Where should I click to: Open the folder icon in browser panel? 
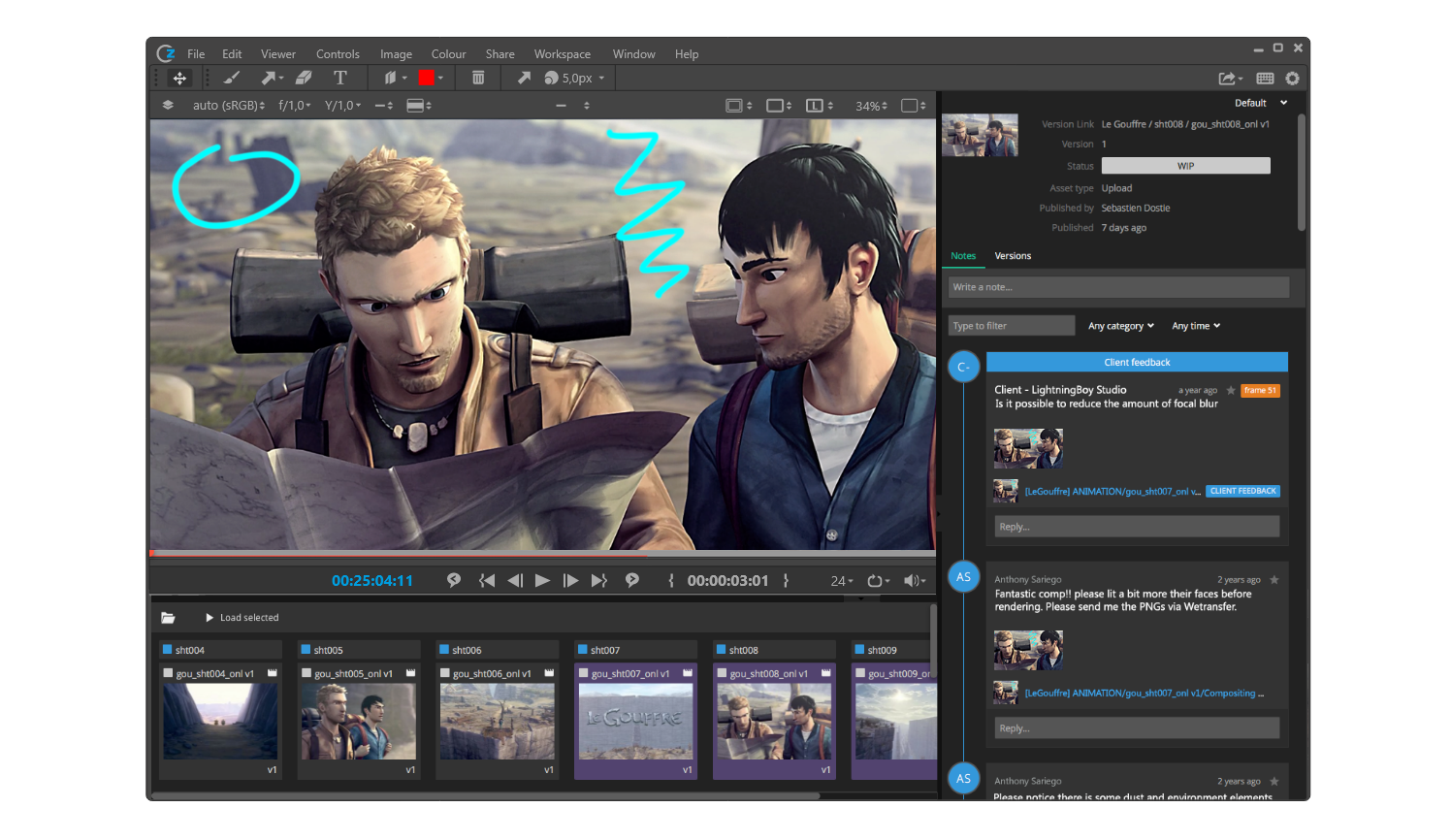[x=168, y=618]
